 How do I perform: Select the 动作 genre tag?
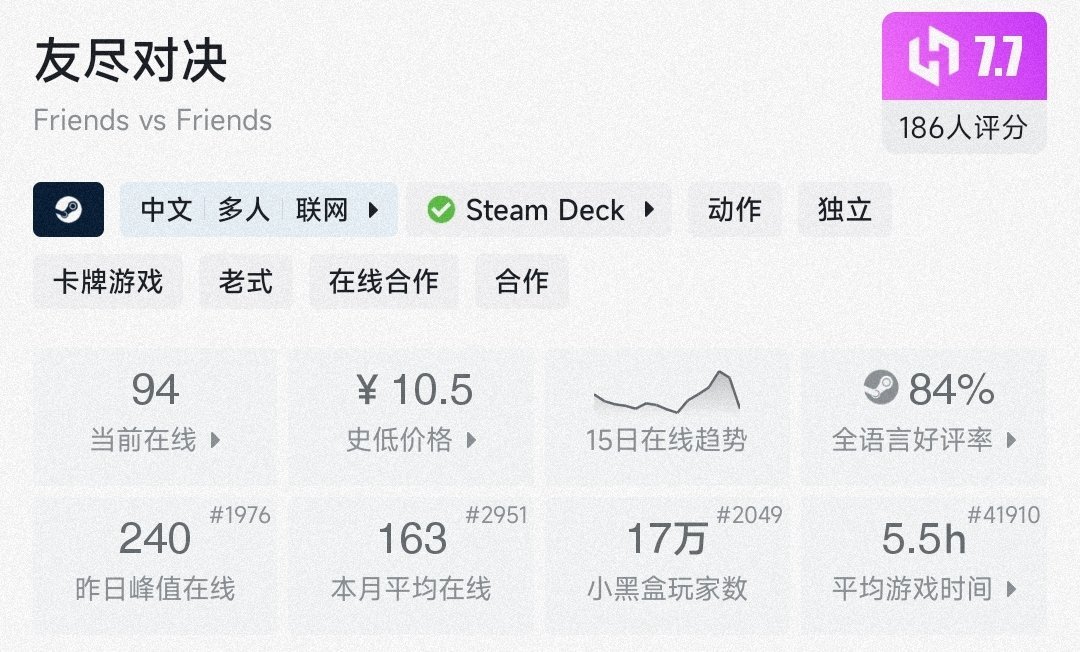coord(734,210)
